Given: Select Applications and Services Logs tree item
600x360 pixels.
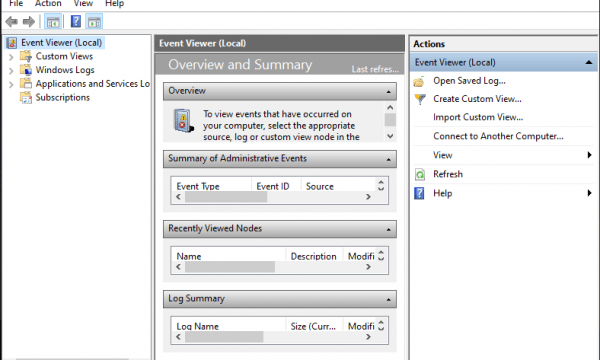Looking at the screenshot, I should tap(93, 84).
